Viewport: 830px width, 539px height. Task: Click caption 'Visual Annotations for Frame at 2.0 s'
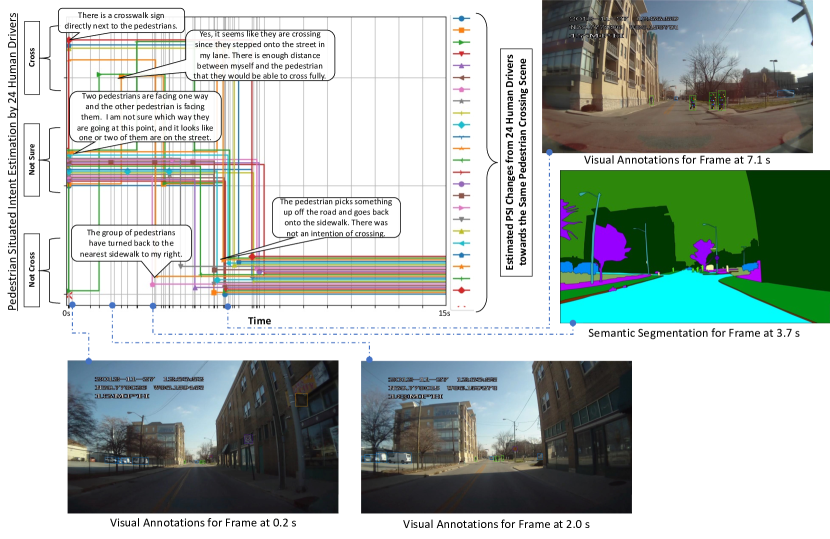point(497,524)
